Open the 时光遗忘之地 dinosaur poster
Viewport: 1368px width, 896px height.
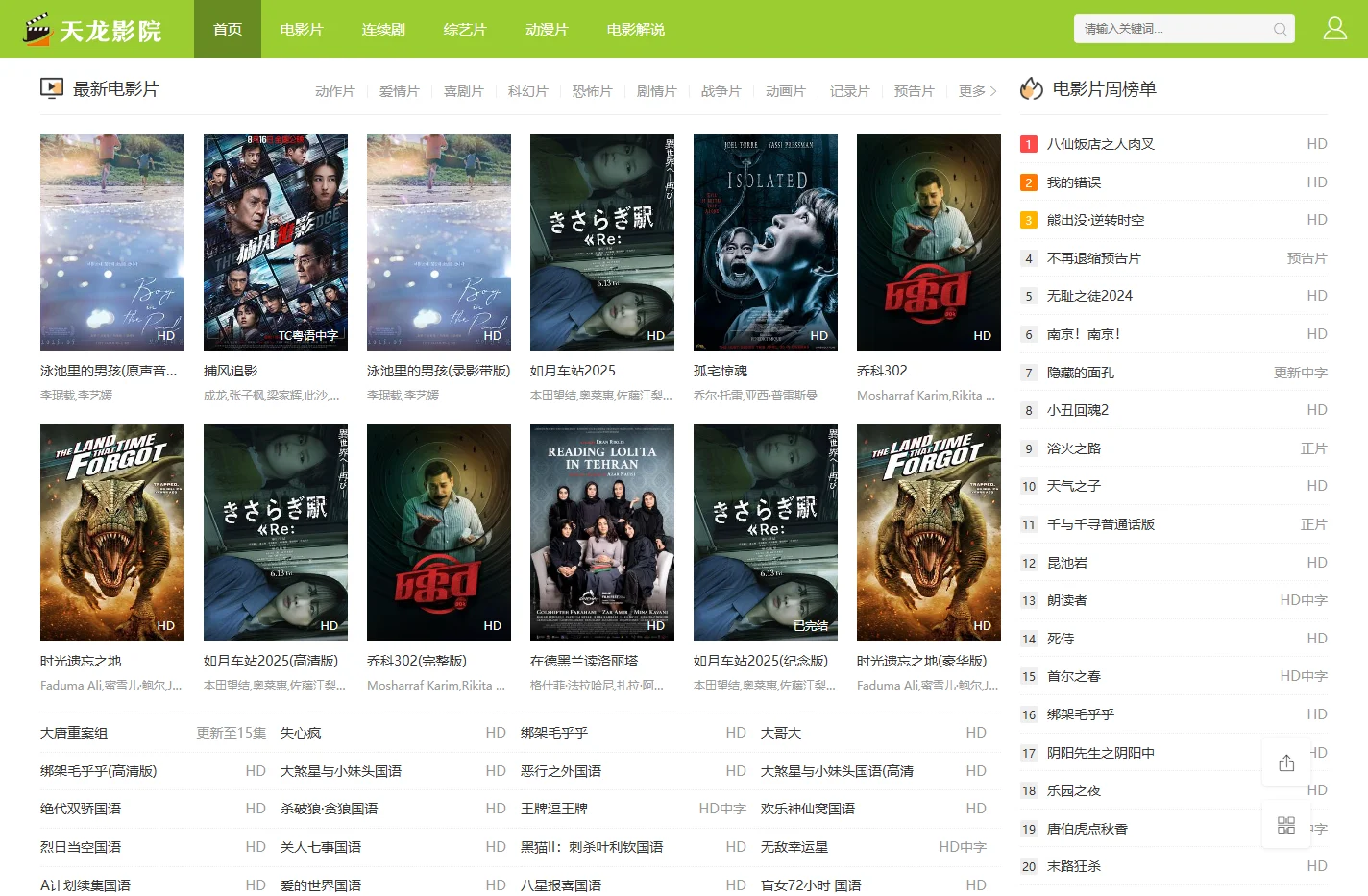tap(112, 532)
